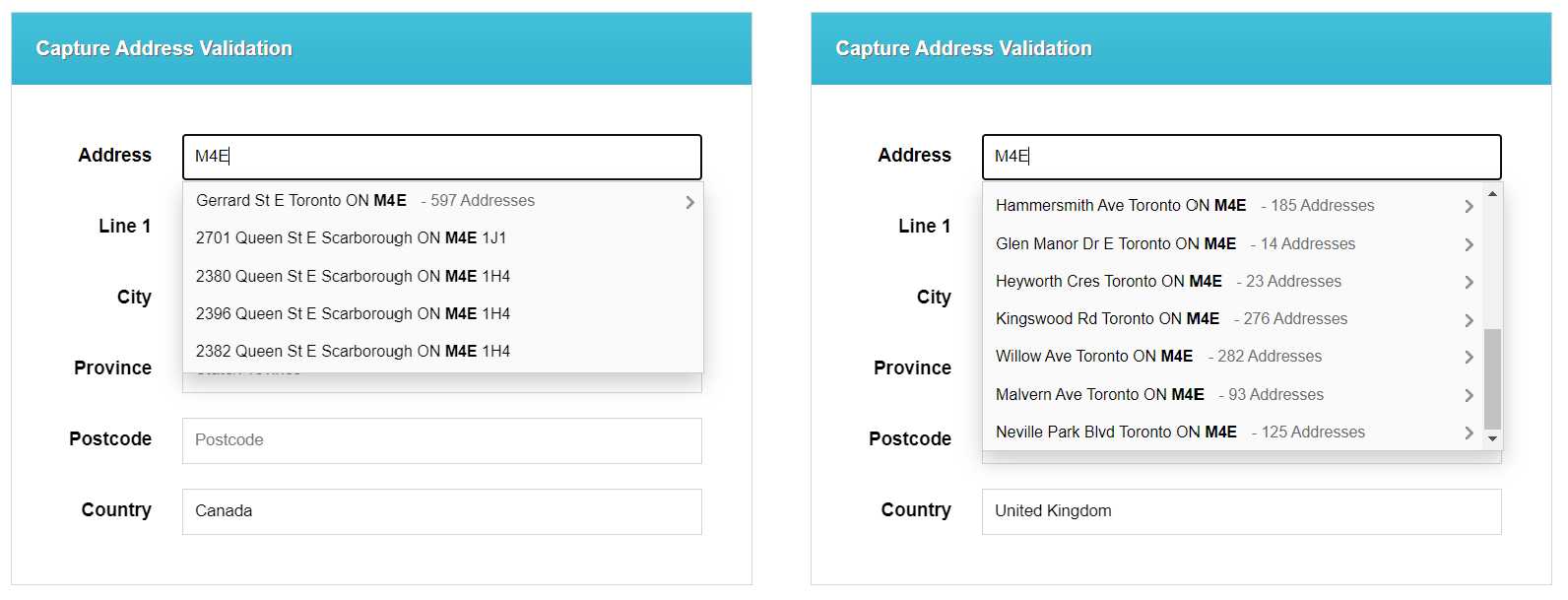Click scrollbar up arrow in suggestion list
Screen dimensions: 1568x600
tap(1492, 194)
